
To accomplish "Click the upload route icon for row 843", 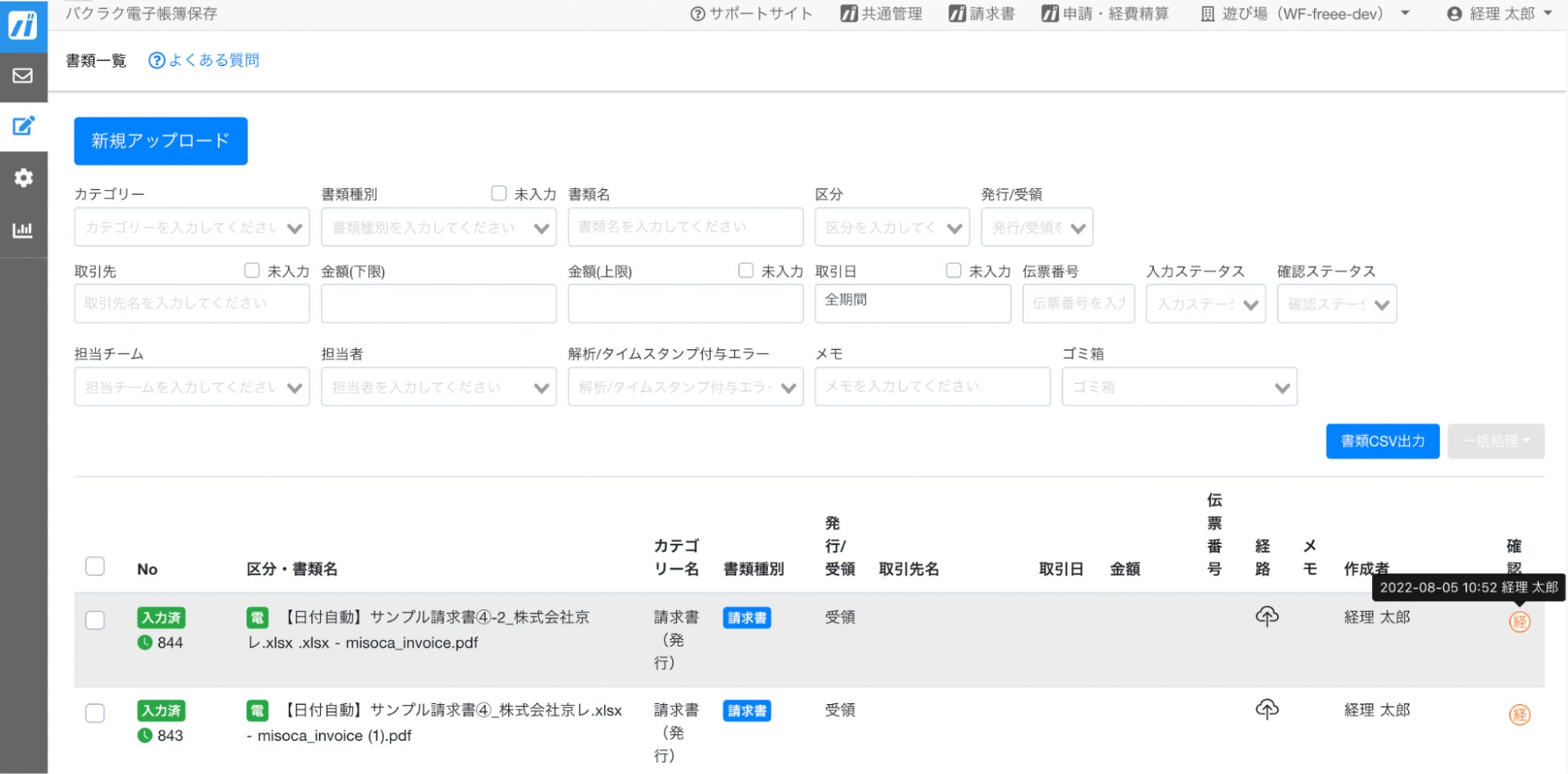I will click(x=1266, y=709).
